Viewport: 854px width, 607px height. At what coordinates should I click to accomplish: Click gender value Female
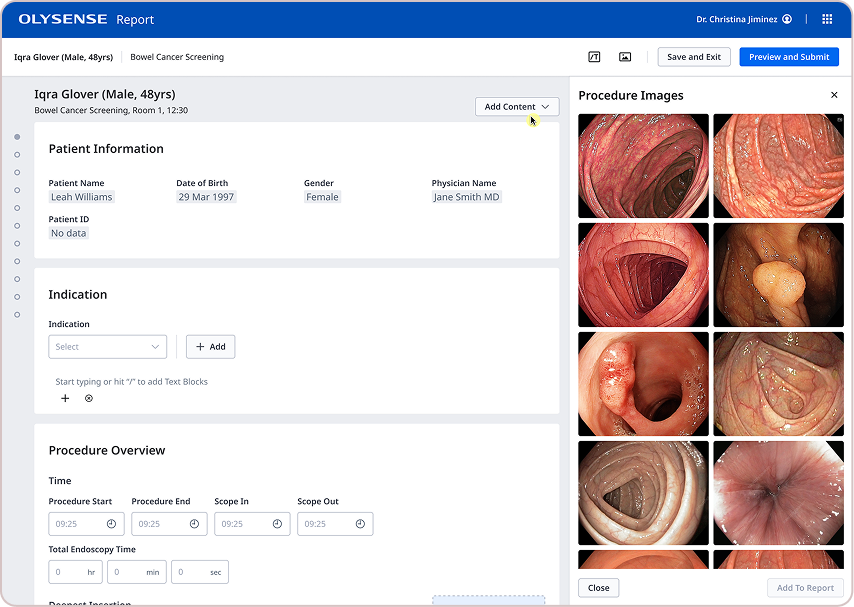point(322,197)
